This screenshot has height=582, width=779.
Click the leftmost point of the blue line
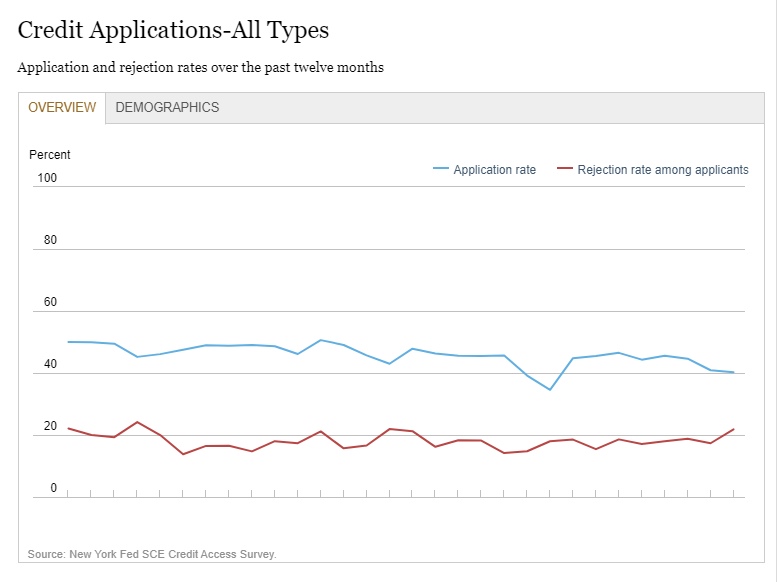coord(68,342)
